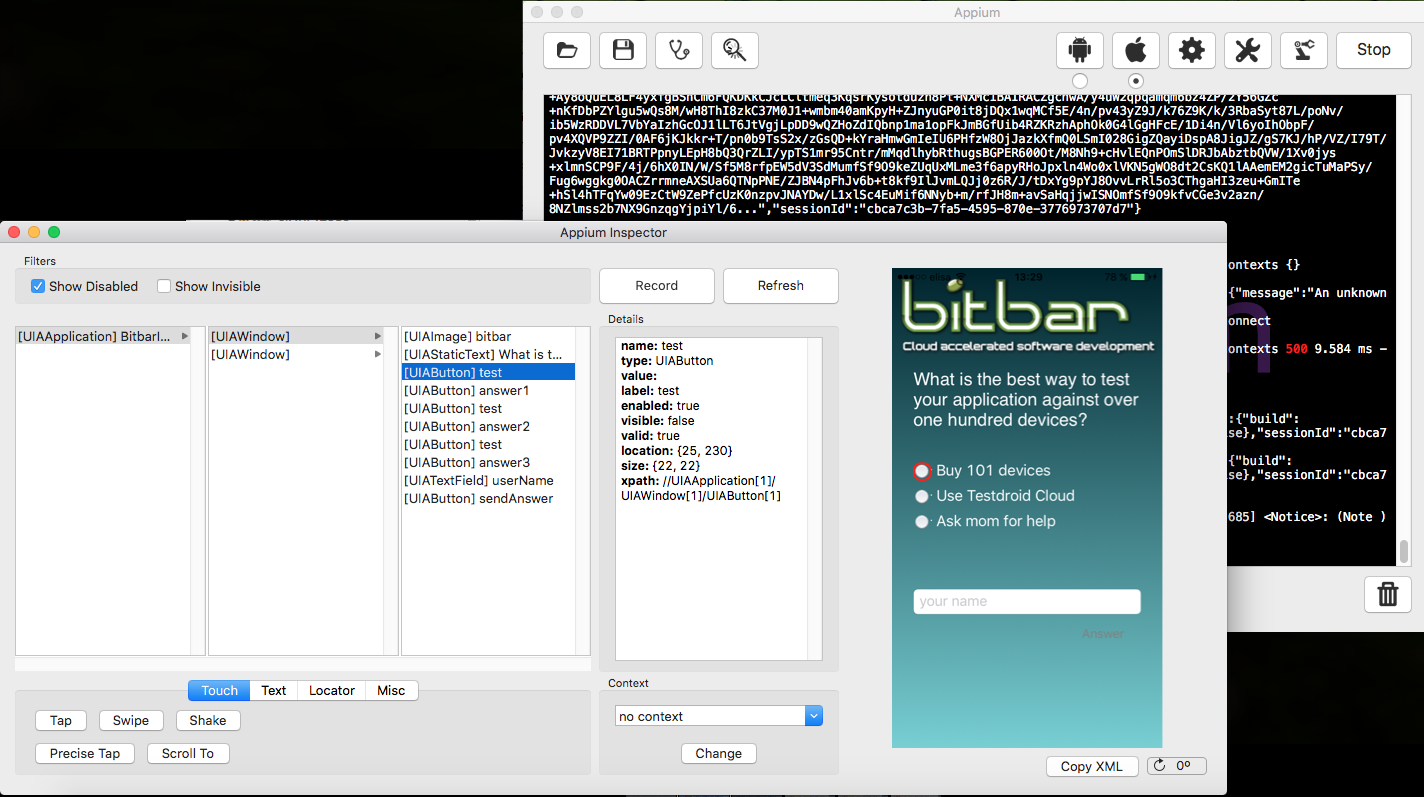1424x797 pixels.
Task: Select the [UIAImage] bitbar row
Action: click(488, 336)
